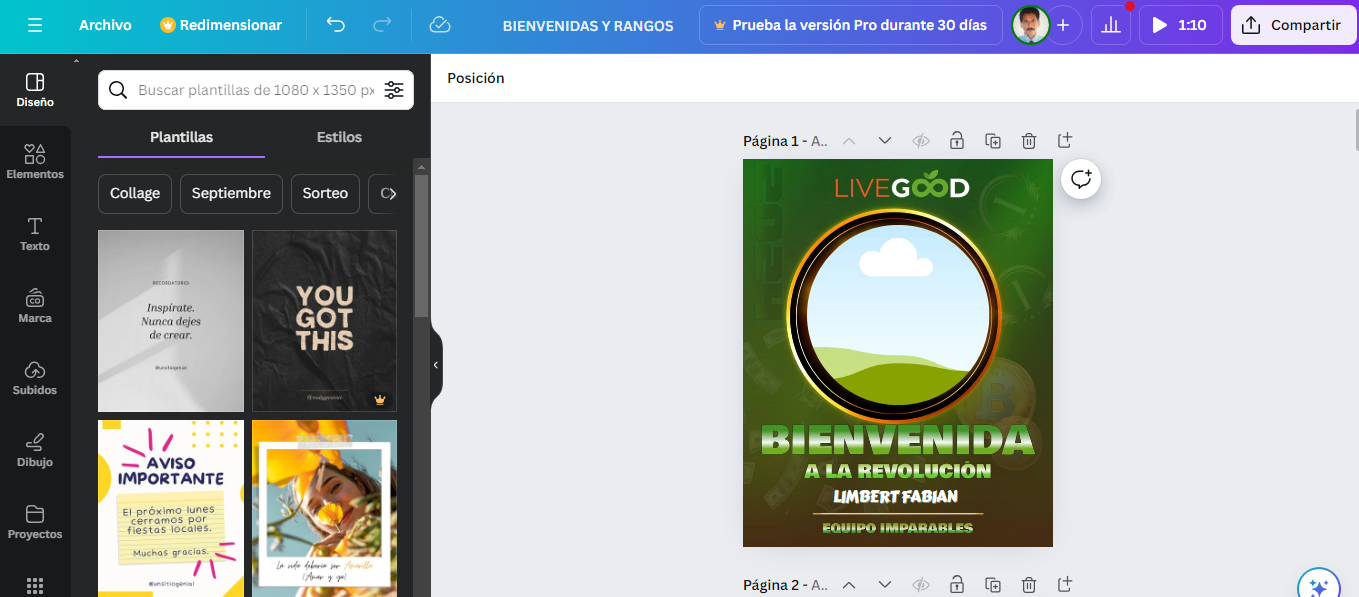This screenshot has width=1359, height=597.
Task: Open the Subidos uploads panel
Action: [x=35, y=378]
